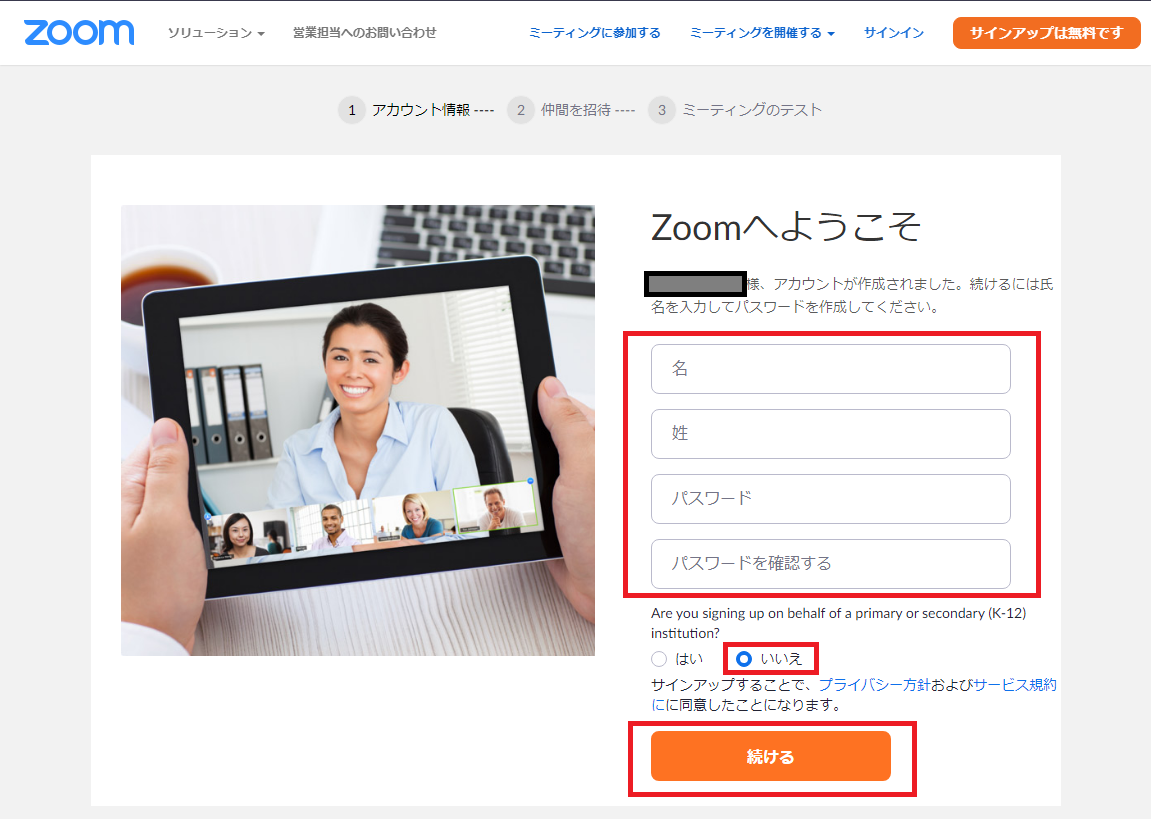
Task: Select the はい radio button
Action: (659, 659)
